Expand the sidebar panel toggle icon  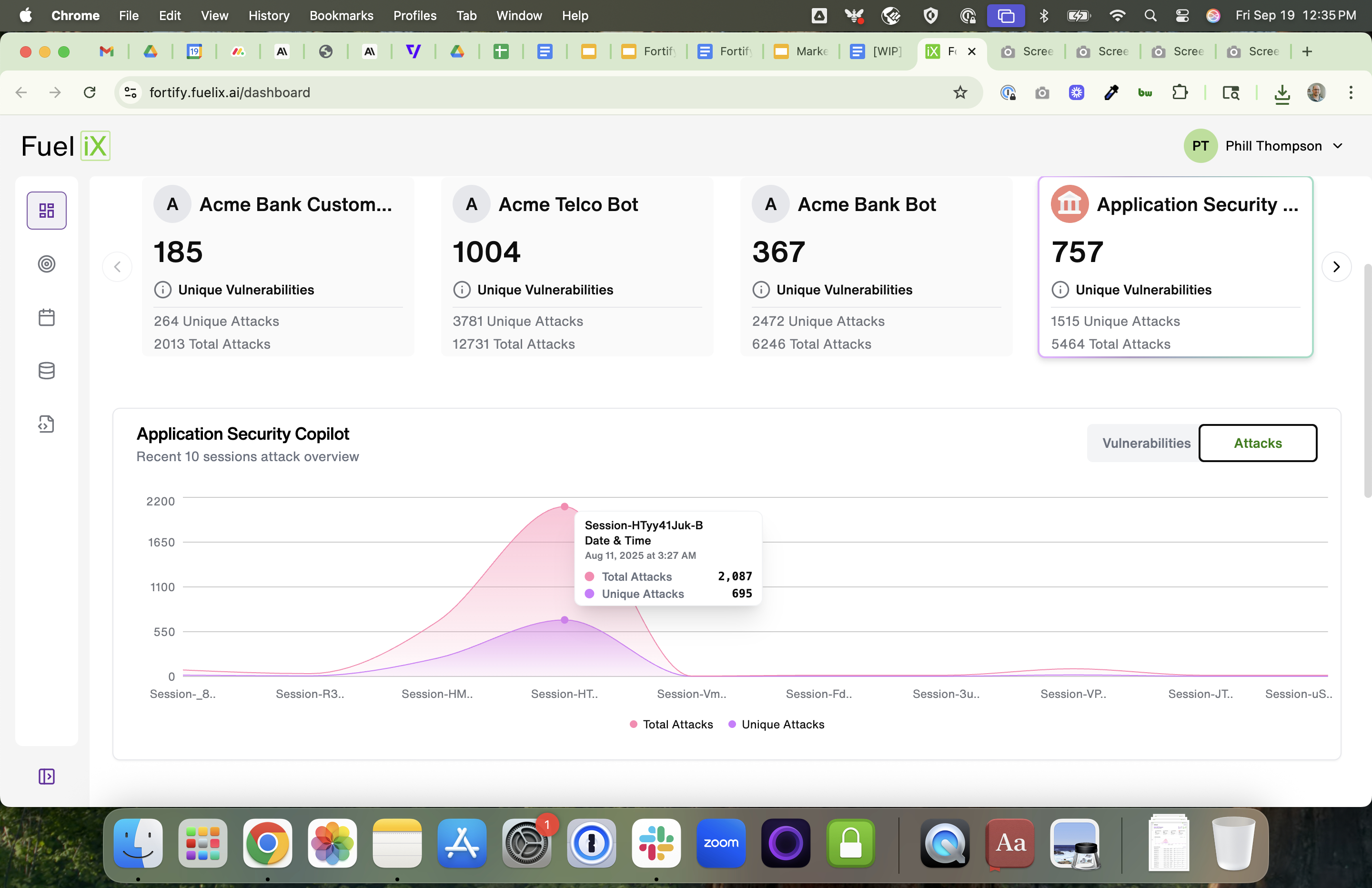pyautogui.click(x=46, y=777)
